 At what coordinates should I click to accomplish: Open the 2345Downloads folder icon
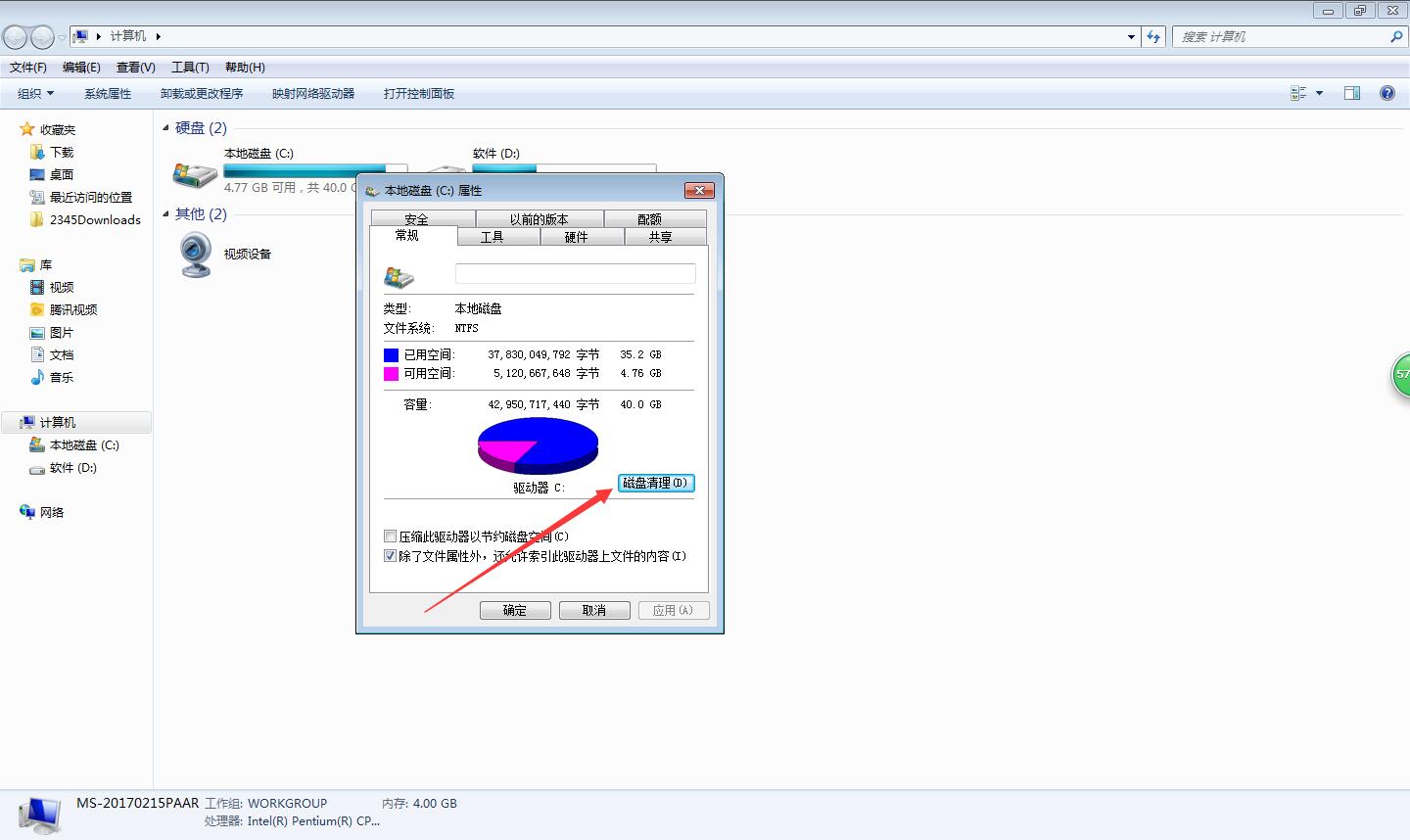[37, 219]
